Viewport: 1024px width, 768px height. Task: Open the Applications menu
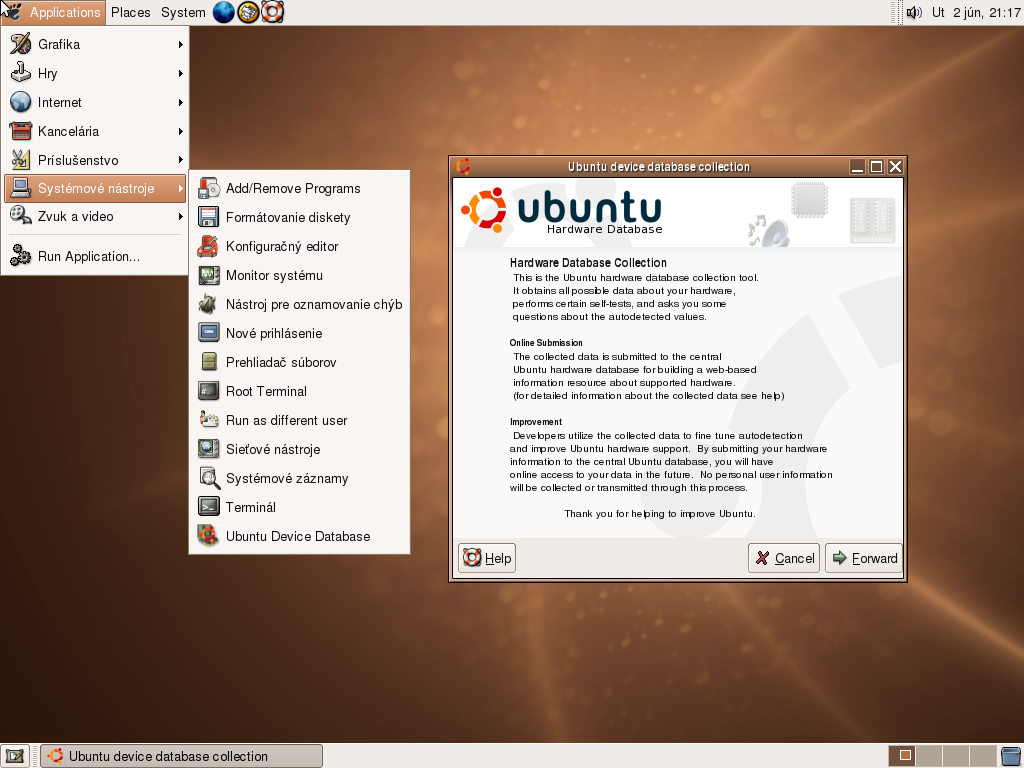(x=53, y=12)
